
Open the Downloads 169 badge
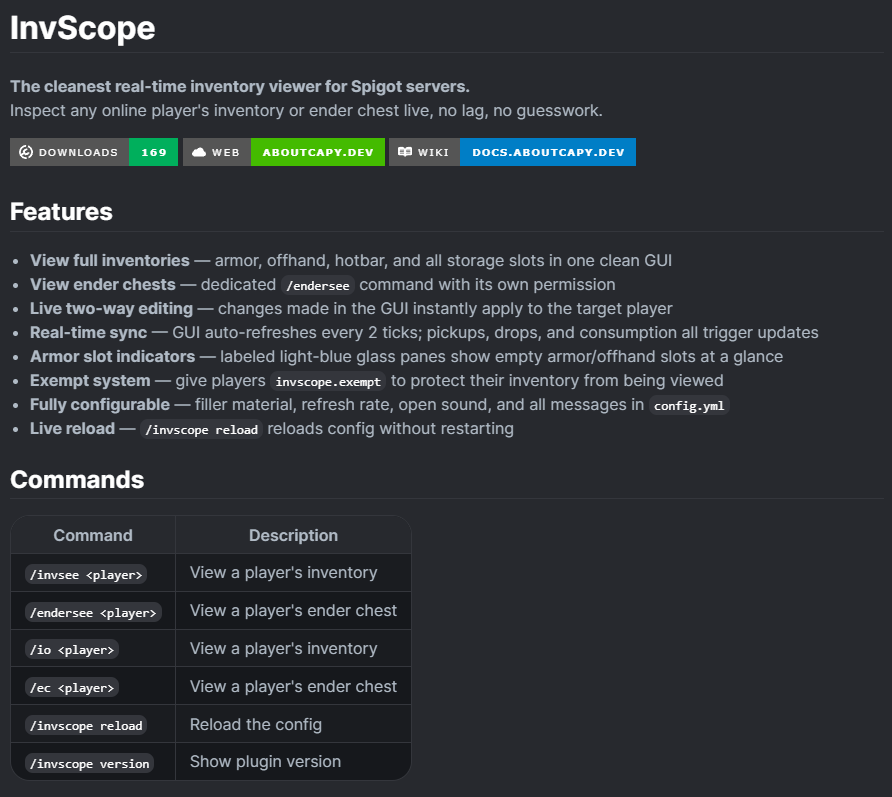[94, 152]
